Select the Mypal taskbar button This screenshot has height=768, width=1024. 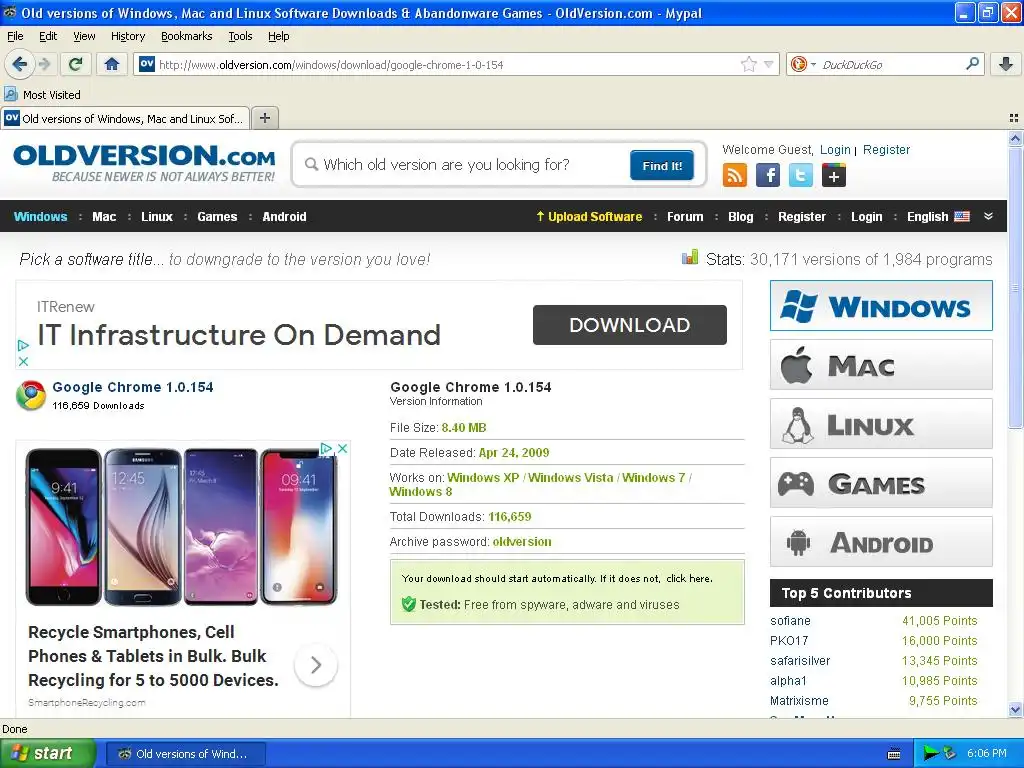click(x=185, y=754)
